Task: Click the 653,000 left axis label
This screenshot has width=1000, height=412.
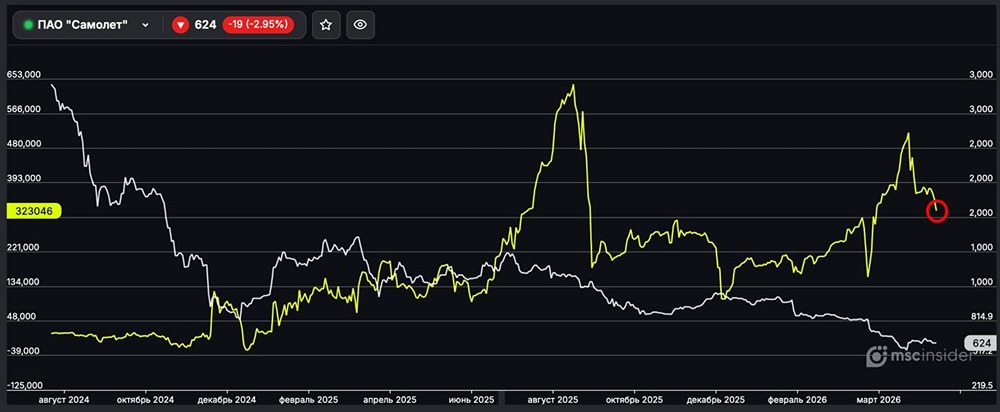Action: 24,75
